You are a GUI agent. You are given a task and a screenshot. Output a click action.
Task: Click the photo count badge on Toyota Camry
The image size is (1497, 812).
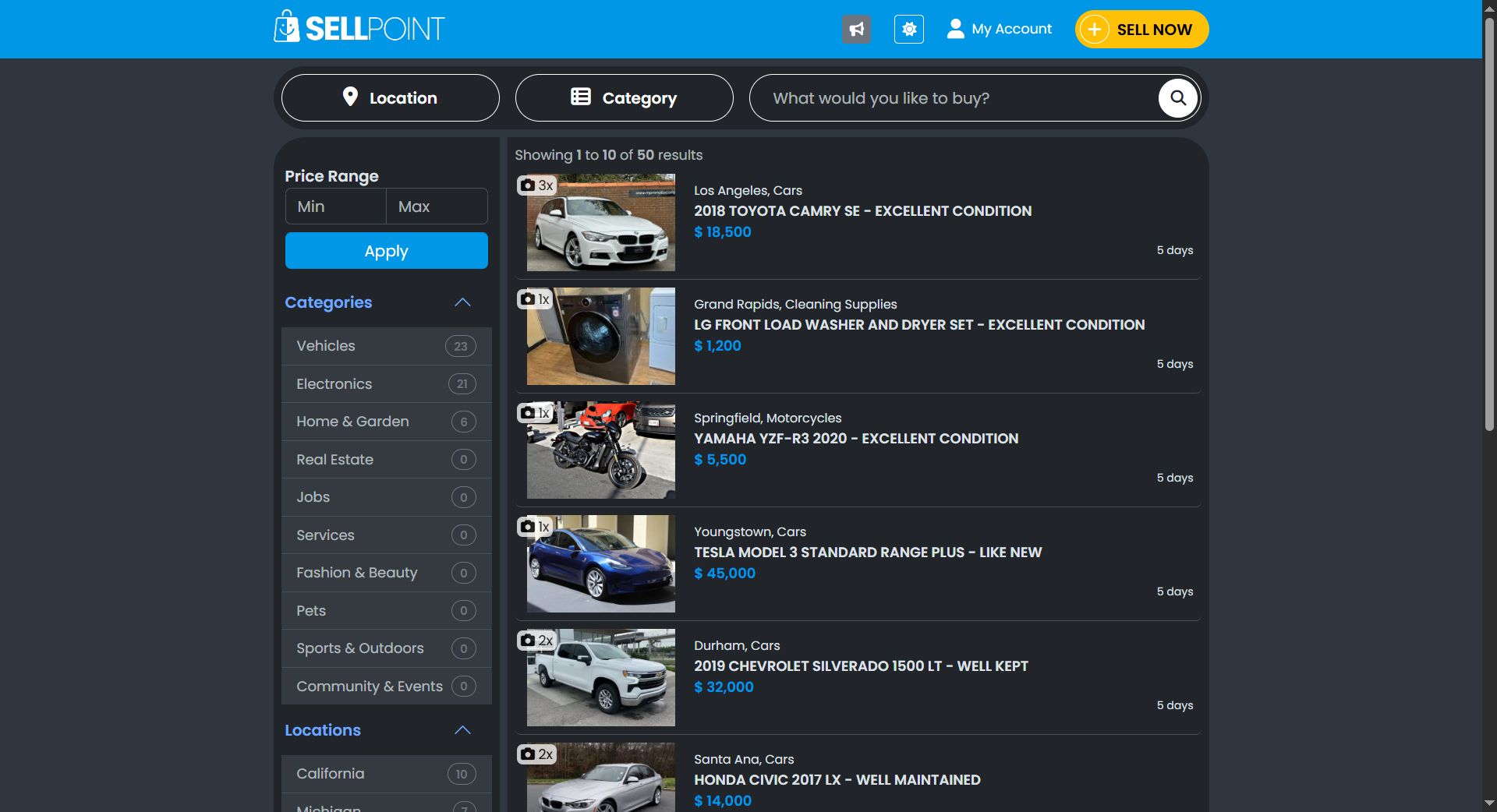point(536,185)
